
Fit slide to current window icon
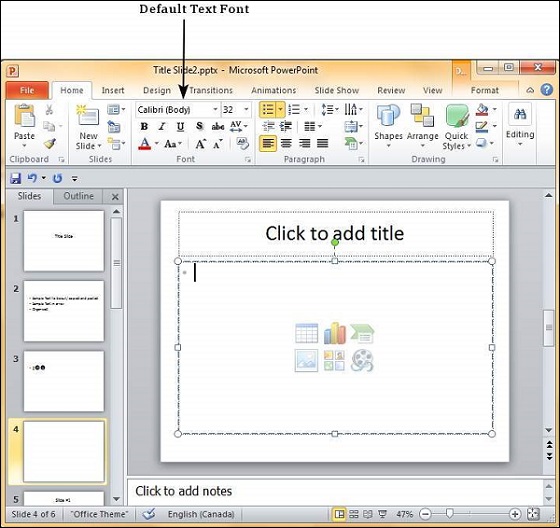click(533, 514)
